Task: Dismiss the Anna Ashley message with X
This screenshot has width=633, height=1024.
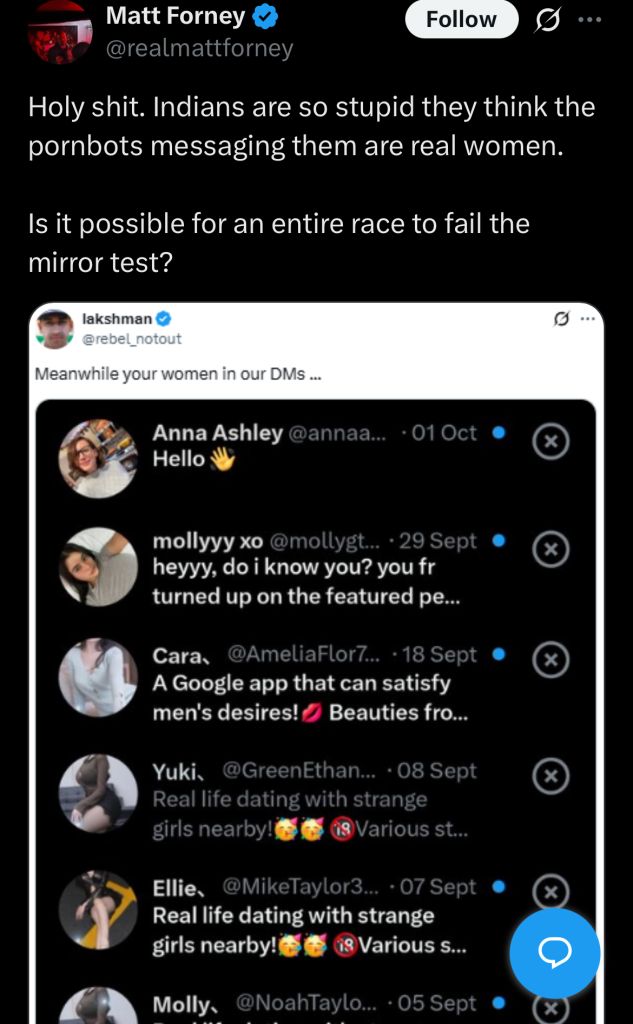Action: (x=550, y=441)
